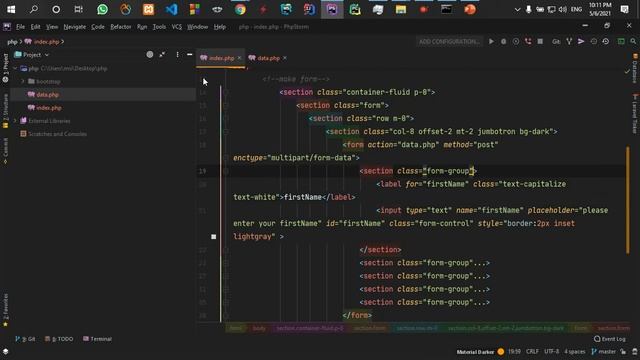Open the Database side panel
The height and width of the screenshot is (360, 640).
[635, 69]
